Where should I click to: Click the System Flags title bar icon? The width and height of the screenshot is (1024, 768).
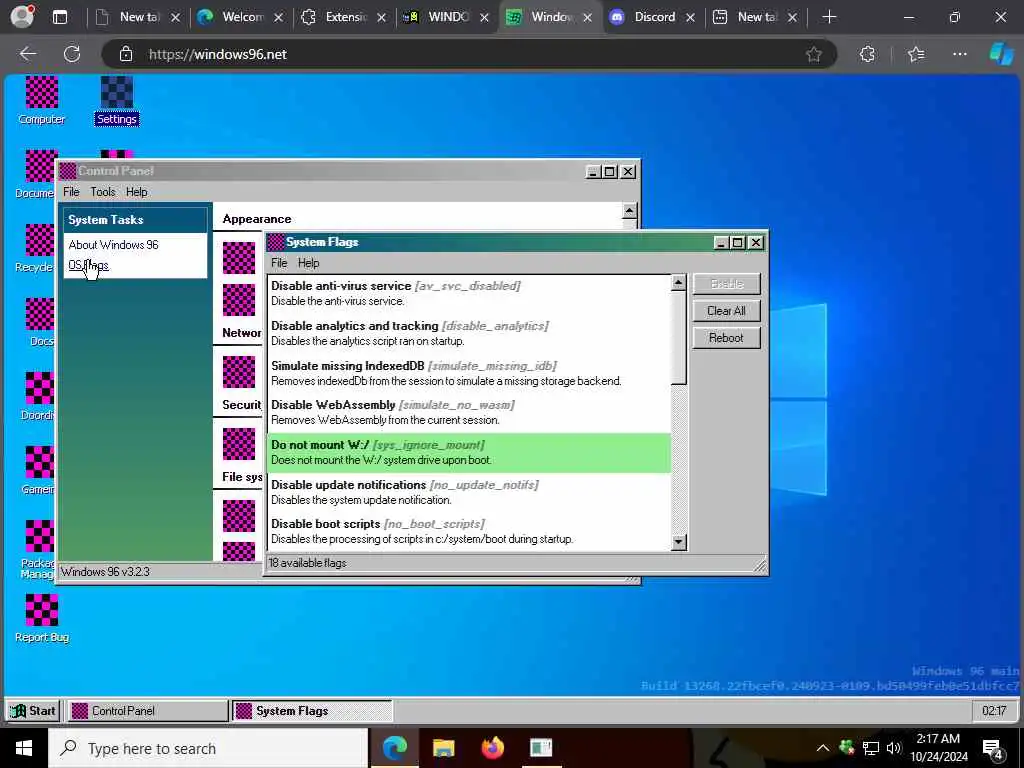(x=276, y=242)
